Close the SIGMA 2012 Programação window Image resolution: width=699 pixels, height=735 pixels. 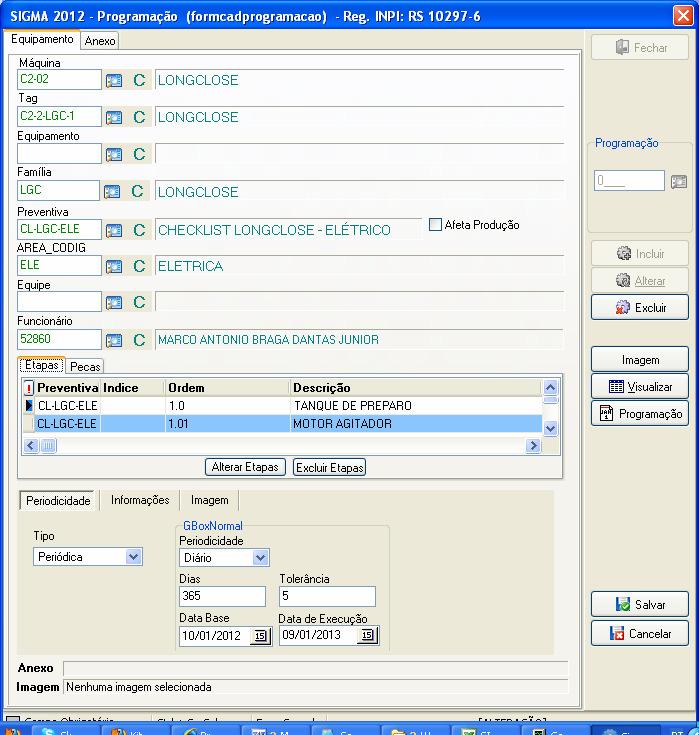(x=683, y=15)
